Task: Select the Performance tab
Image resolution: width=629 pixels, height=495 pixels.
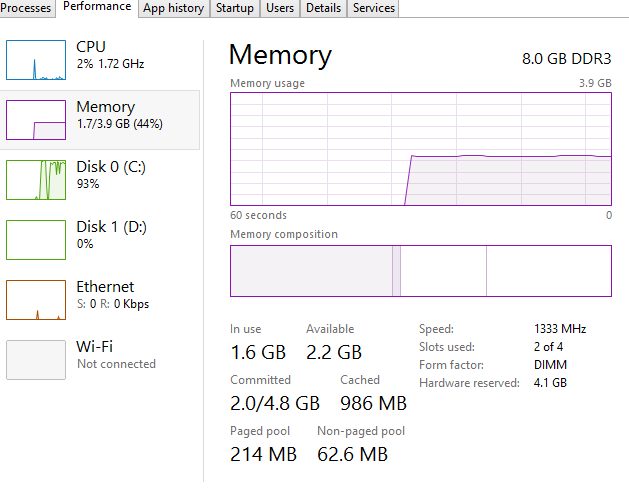Action: tap(97, 7)
